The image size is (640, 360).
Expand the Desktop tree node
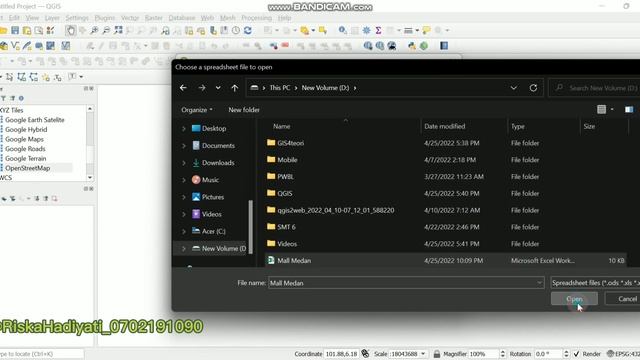click(x=184, y=129)
